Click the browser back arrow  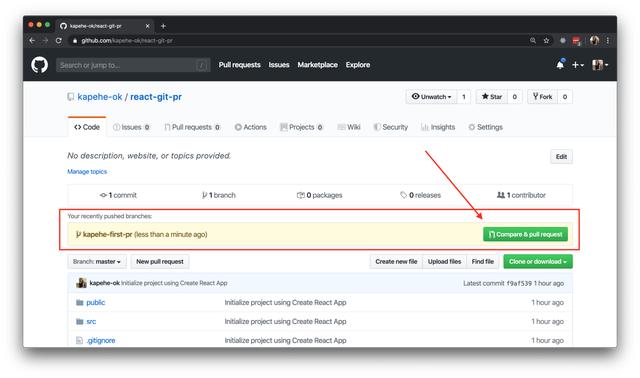tap(32, 40)
